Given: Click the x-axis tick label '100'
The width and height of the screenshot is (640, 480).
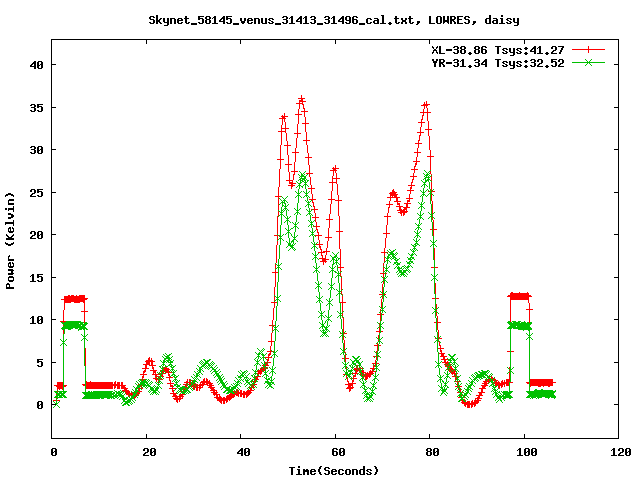Looking at the screenshot, I should [x=527, y=452].
